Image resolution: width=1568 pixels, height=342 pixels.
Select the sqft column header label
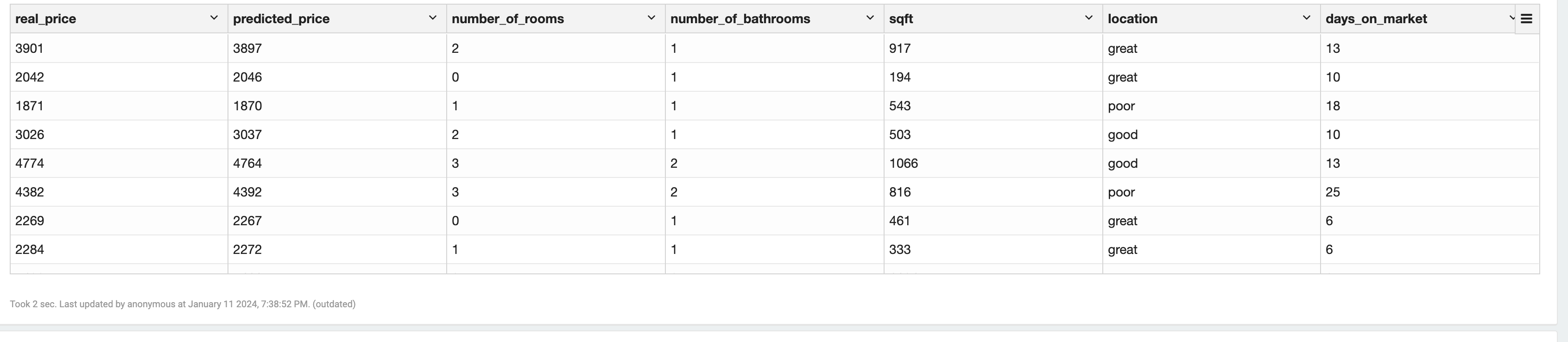(x=901, y=19)
